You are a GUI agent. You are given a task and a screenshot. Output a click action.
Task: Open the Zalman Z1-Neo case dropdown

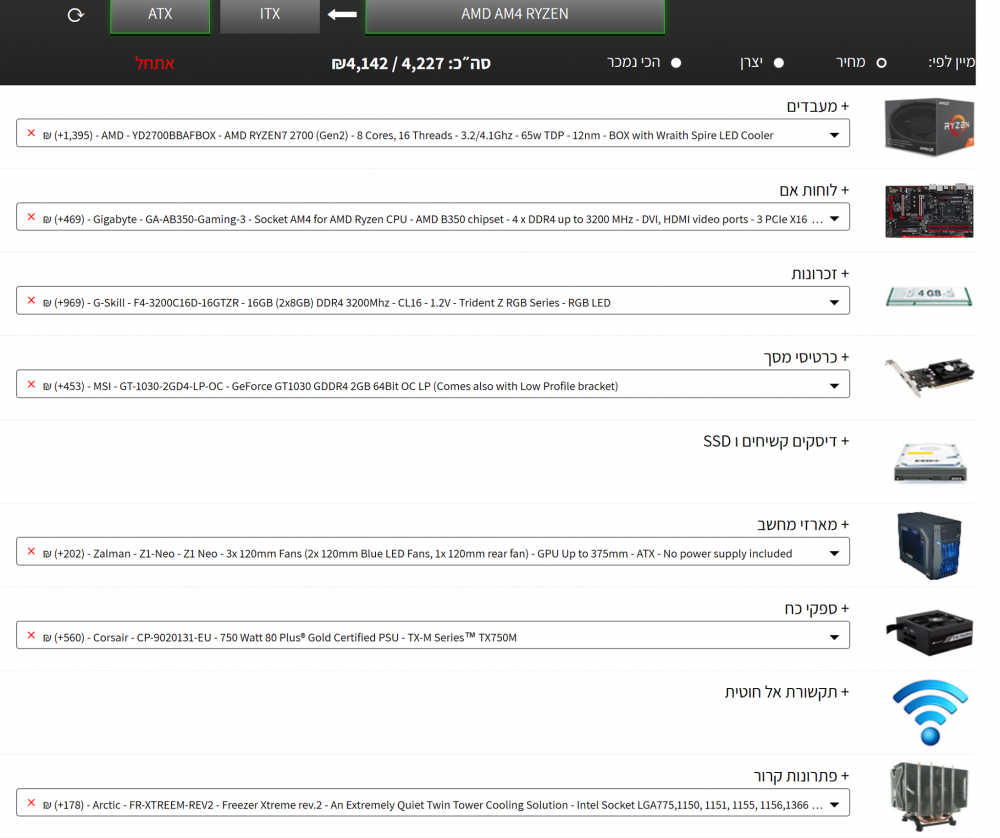433,553
